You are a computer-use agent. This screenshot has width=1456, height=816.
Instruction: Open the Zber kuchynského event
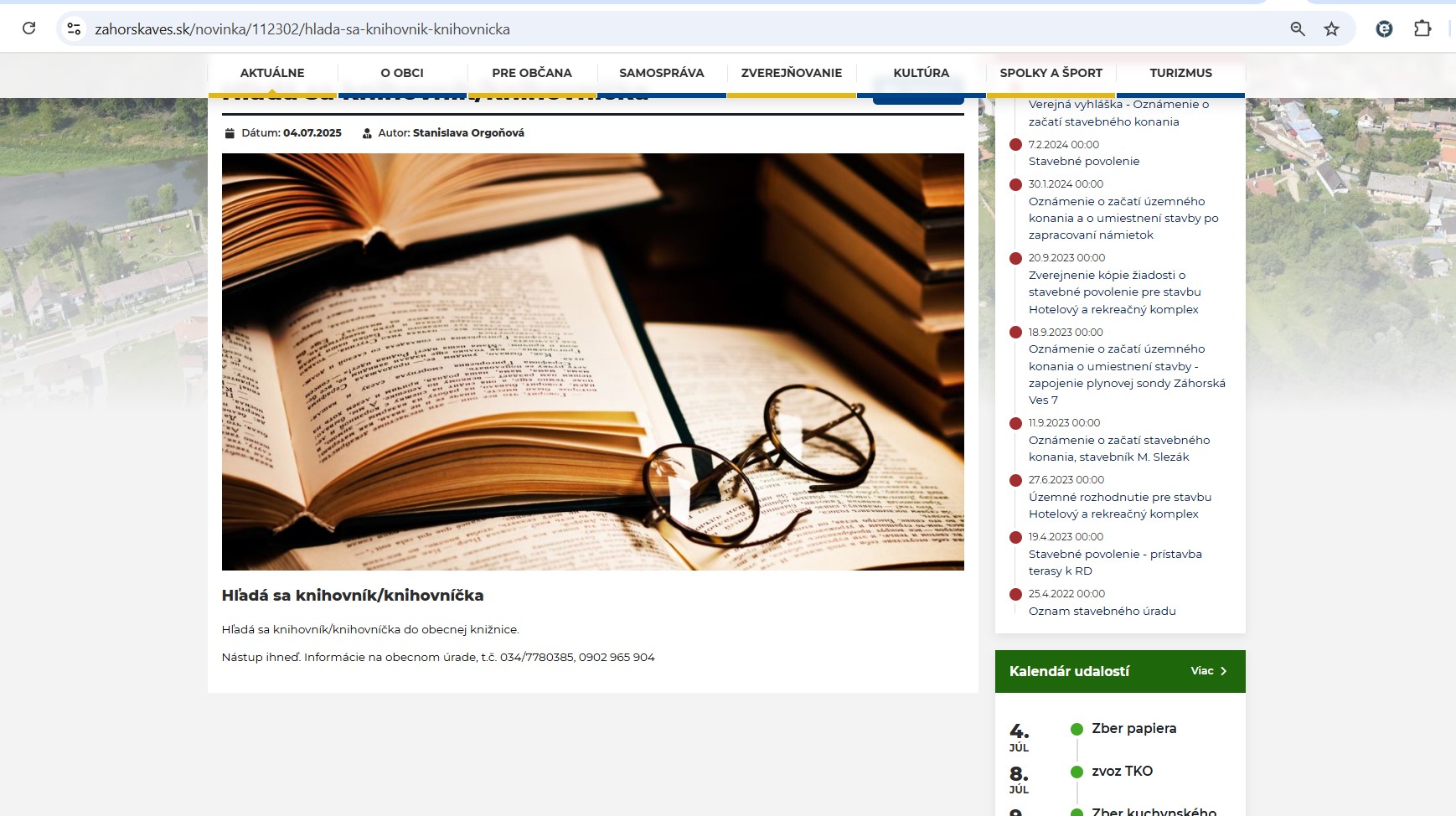(x=1154, y=811)
